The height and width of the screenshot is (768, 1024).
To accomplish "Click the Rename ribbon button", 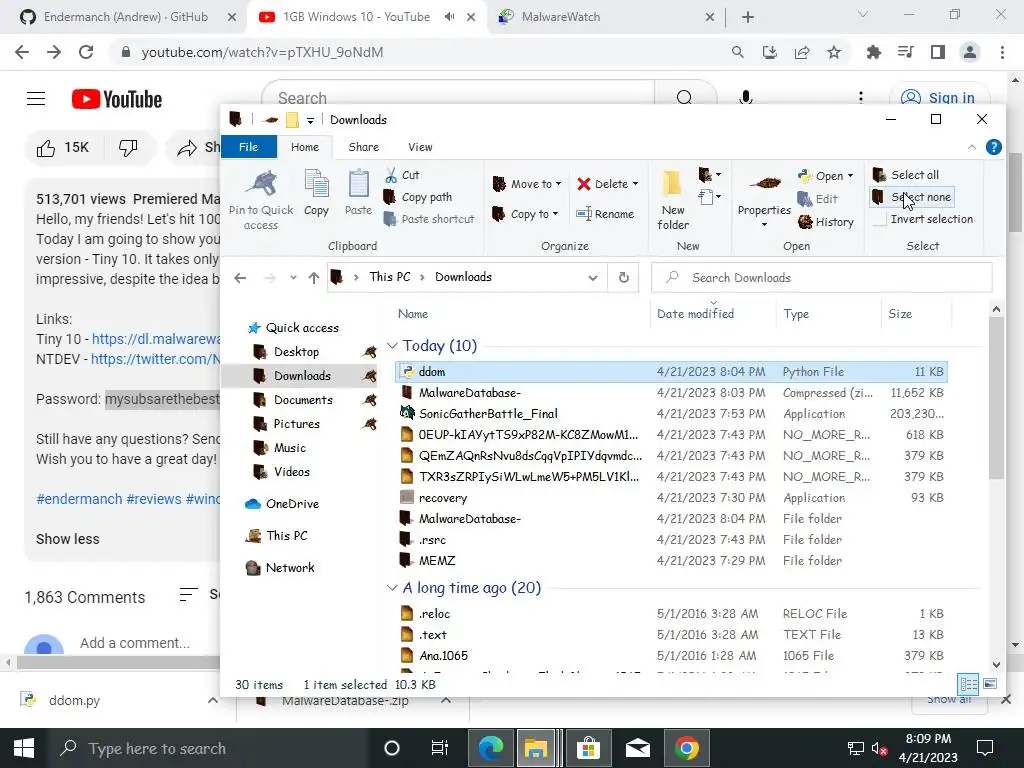I will [605, 214].
